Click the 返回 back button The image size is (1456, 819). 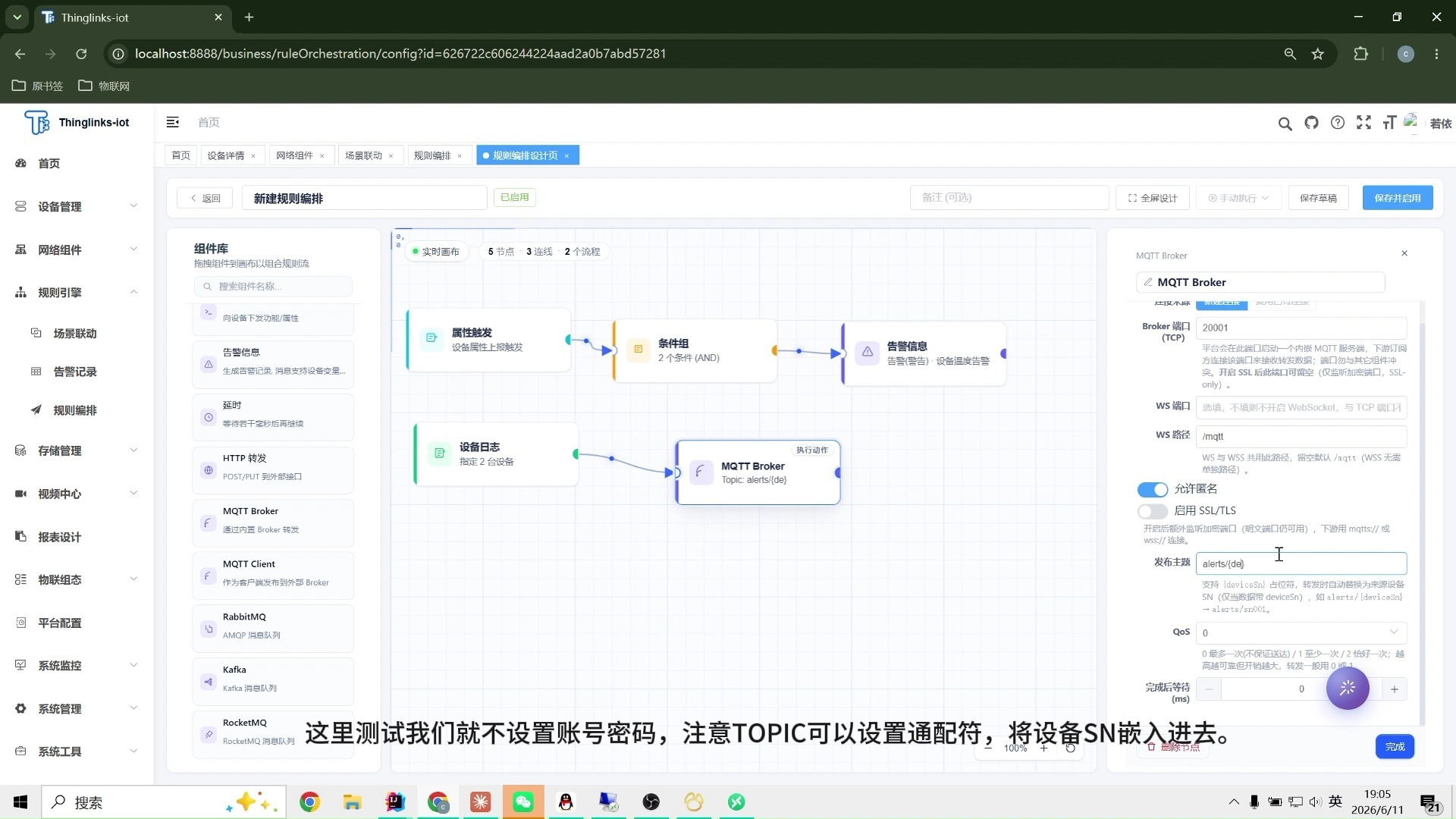(x=206, y=198)
